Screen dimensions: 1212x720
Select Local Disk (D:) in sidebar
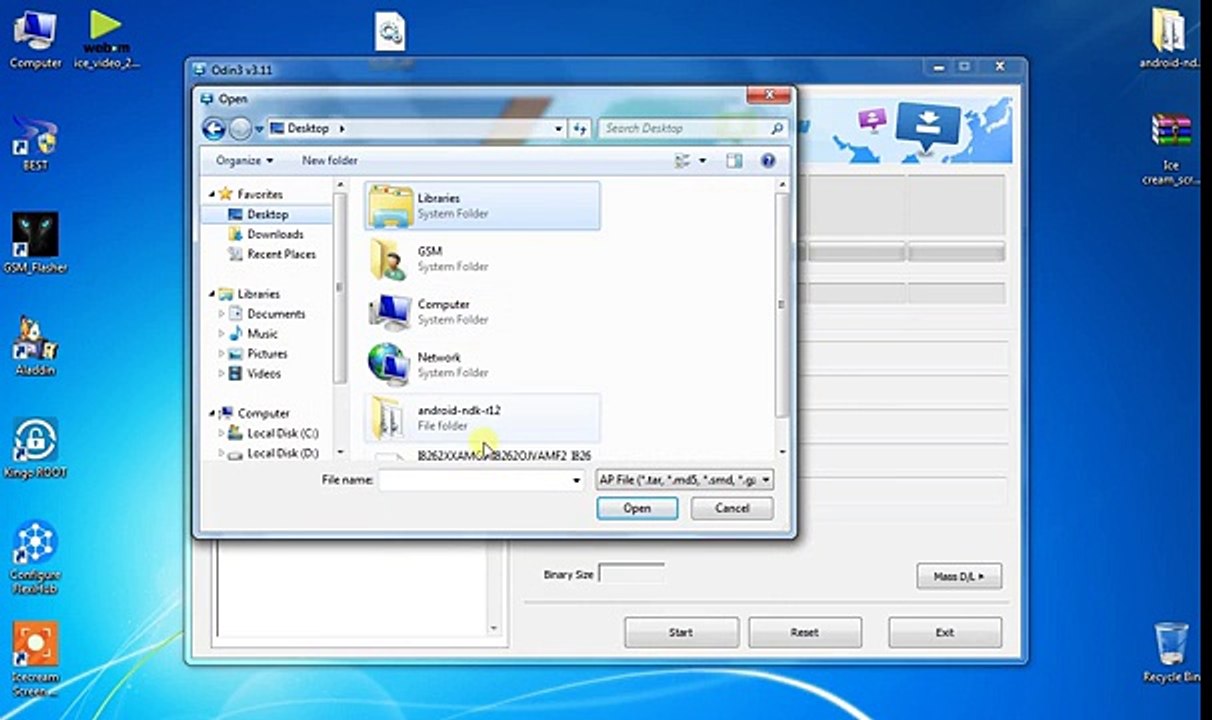[282, 453]
